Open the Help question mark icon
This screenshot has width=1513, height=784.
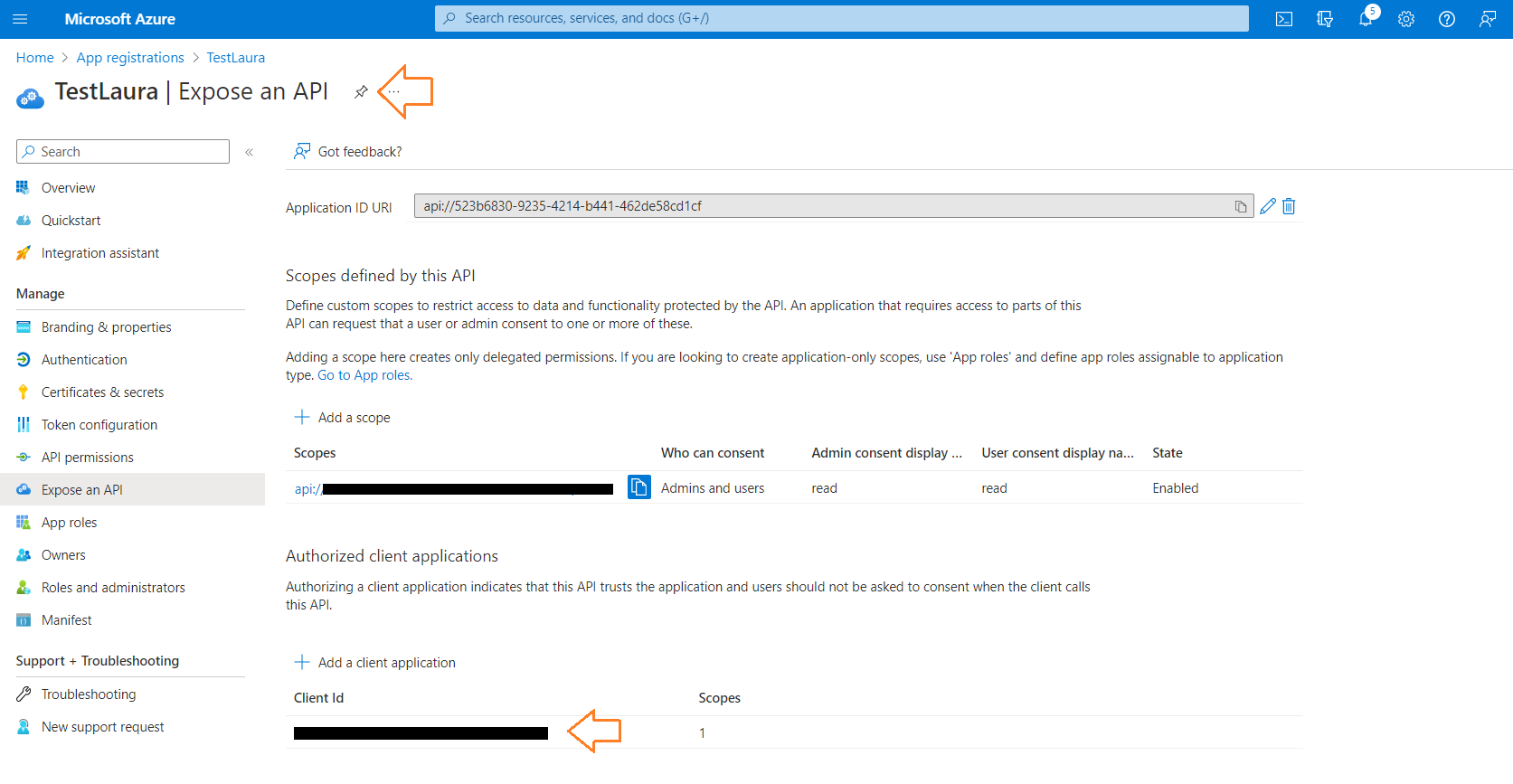click(1447, 19)
